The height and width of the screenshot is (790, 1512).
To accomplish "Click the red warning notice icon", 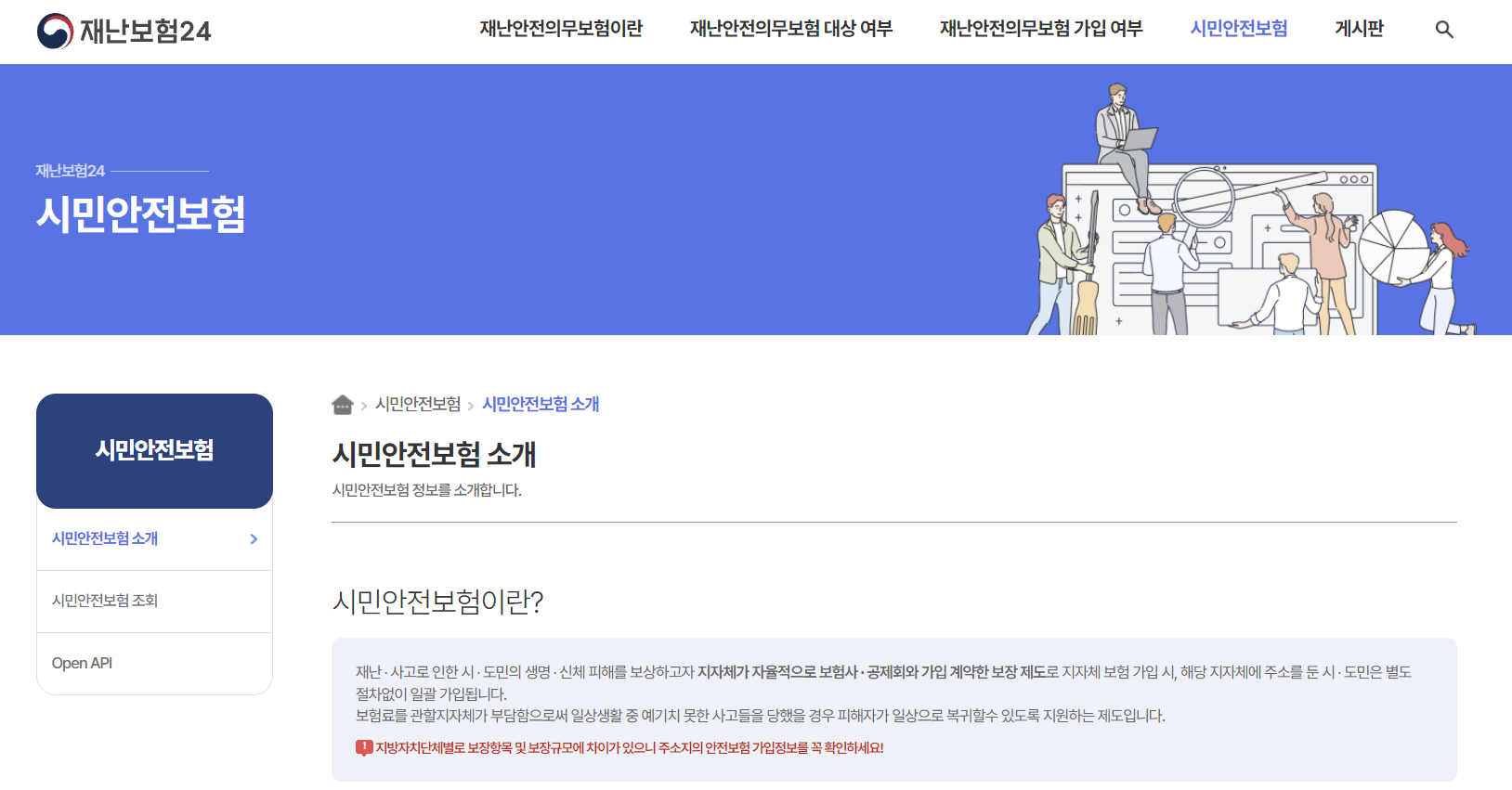I will [364, 747].
